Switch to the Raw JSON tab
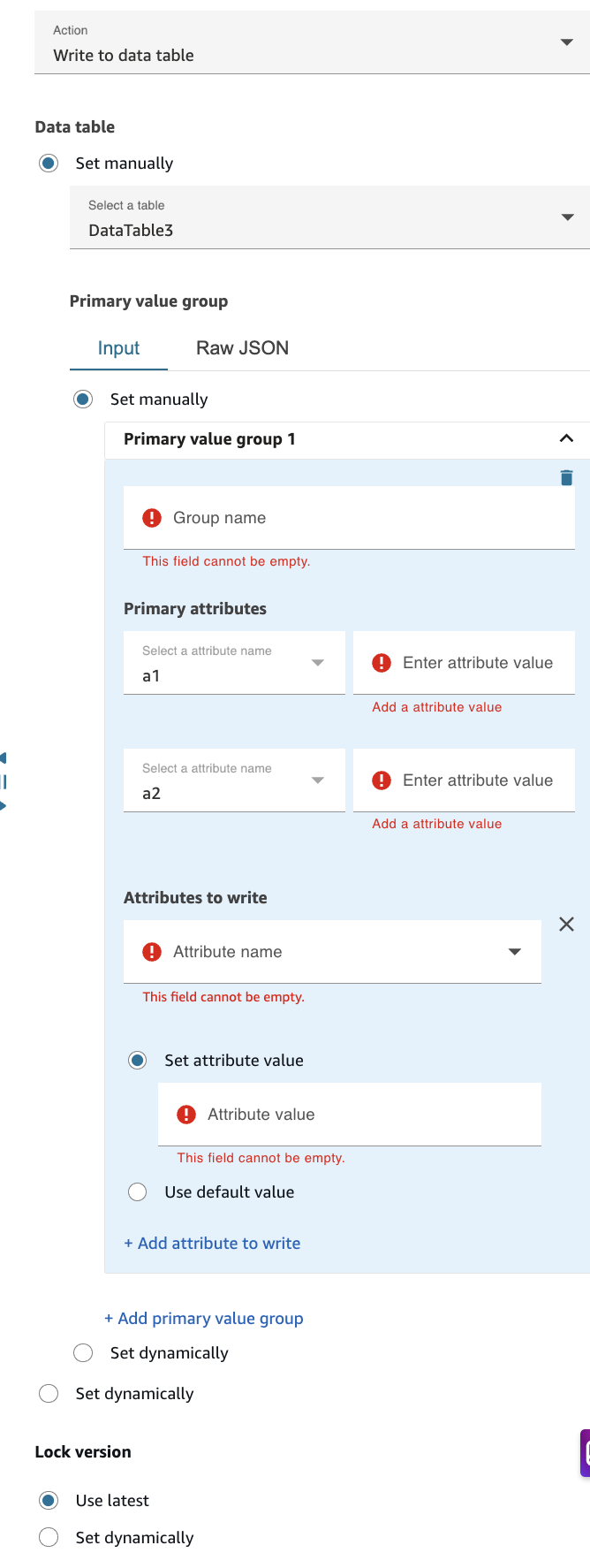The image size is (590, 1568). [242, 347]
